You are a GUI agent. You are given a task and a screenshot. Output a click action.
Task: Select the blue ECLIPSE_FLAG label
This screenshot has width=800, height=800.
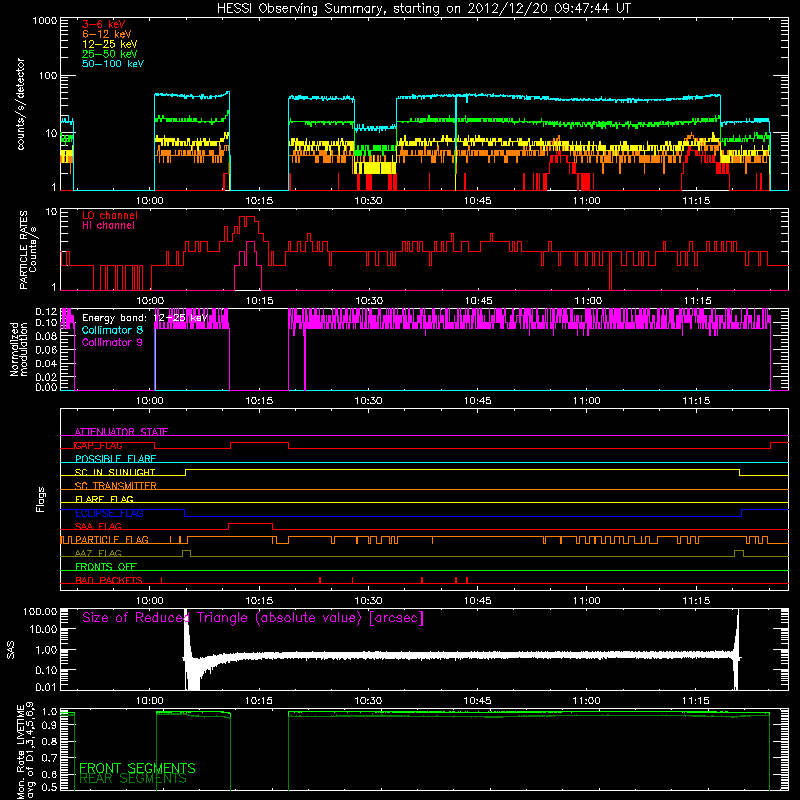[109, 513]
